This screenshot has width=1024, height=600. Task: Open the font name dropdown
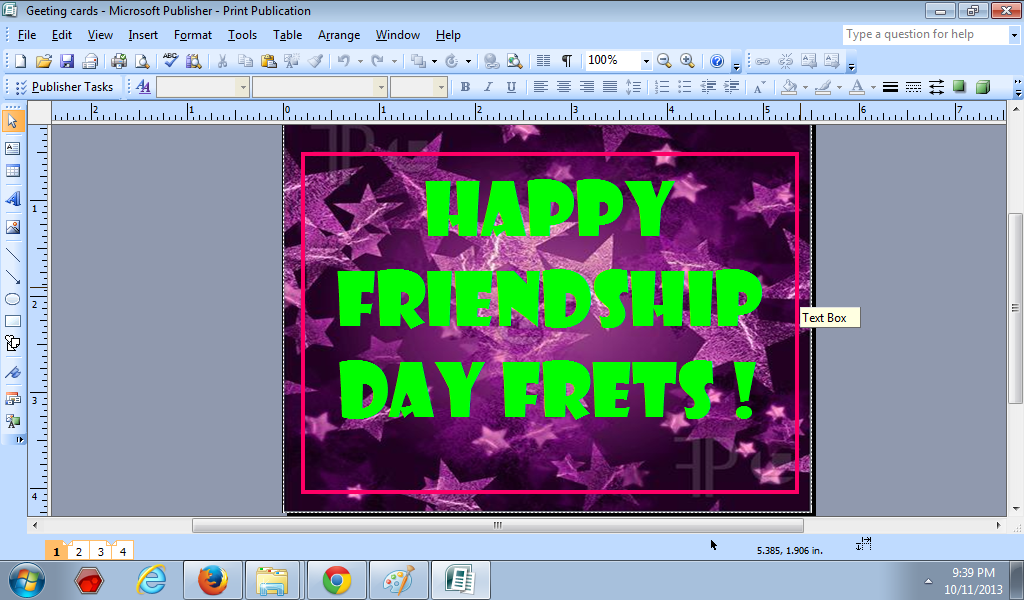382,87
